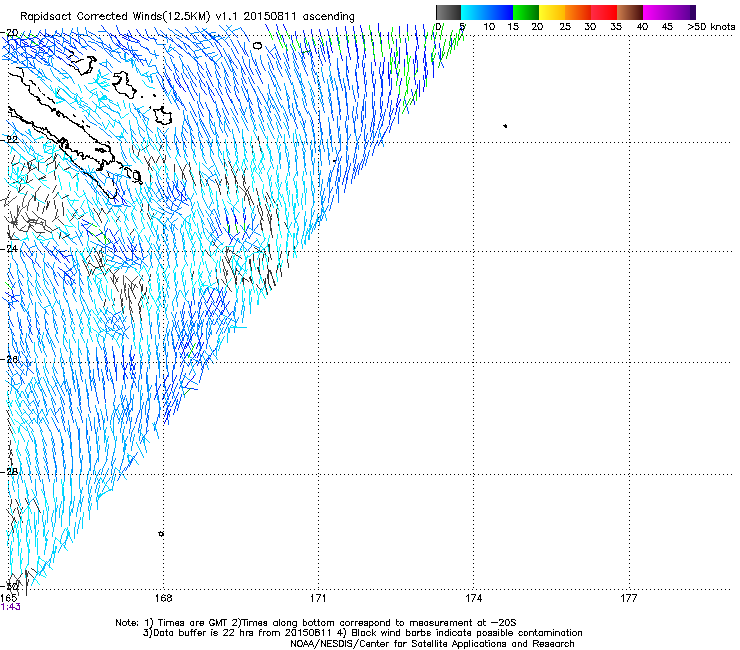Click the magenta-purple 40-50 knots color segment
This screenshot has width=740, height=650.
click(669, 12)
